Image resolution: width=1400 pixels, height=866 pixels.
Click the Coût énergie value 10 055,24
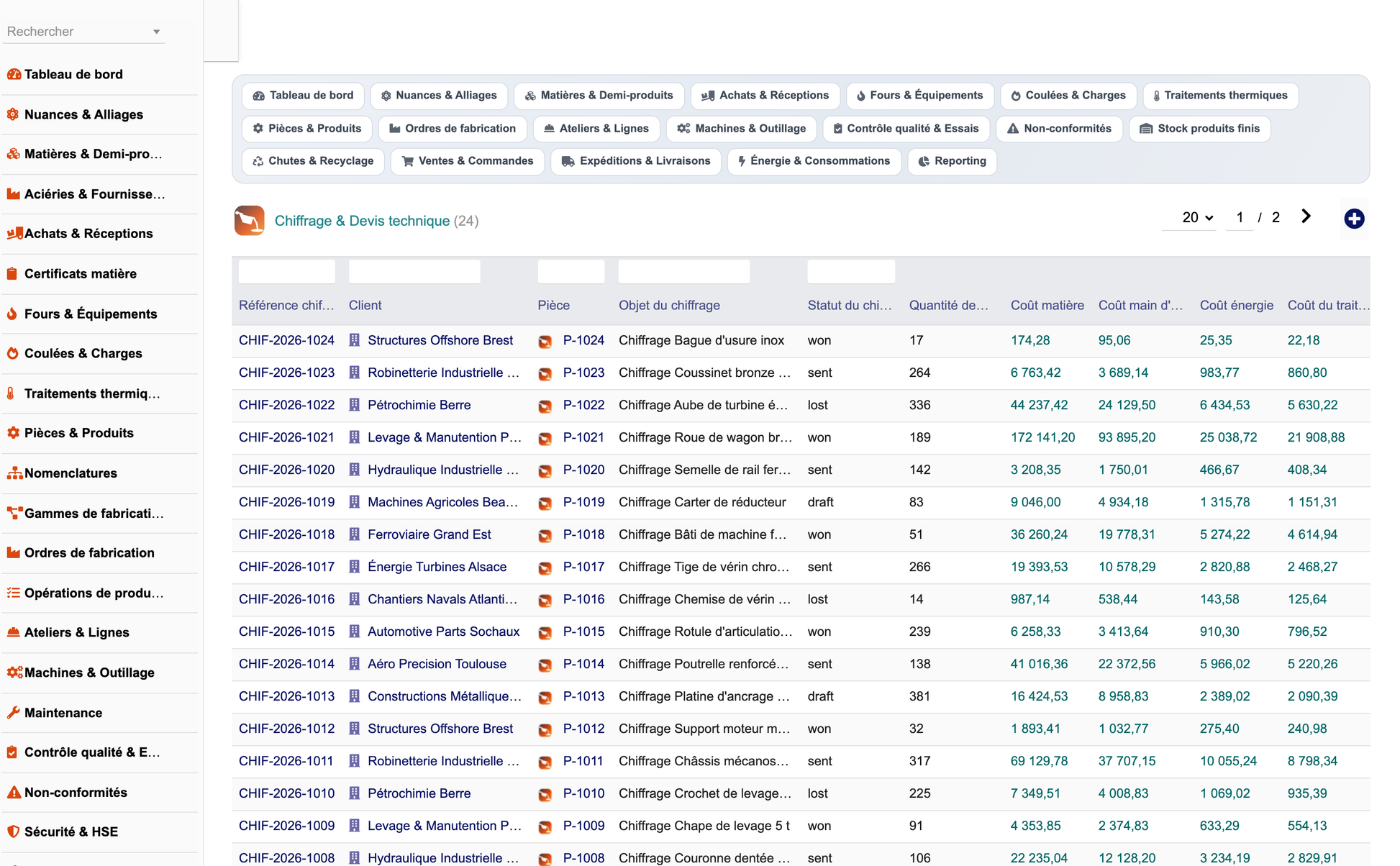pyautogui.click(x=1228, y=761)
